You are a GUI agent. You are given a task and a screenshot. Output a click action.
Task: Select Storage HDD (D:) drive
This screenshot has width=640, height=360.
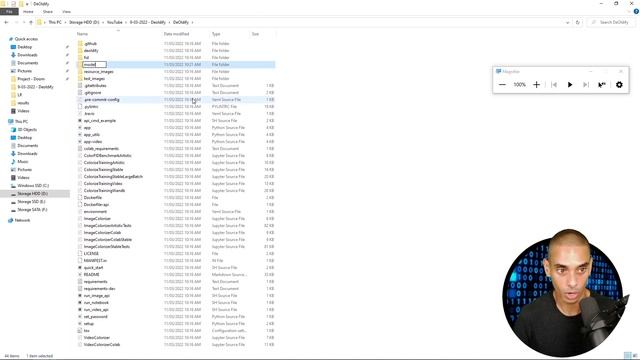click(x=33, y=193)
